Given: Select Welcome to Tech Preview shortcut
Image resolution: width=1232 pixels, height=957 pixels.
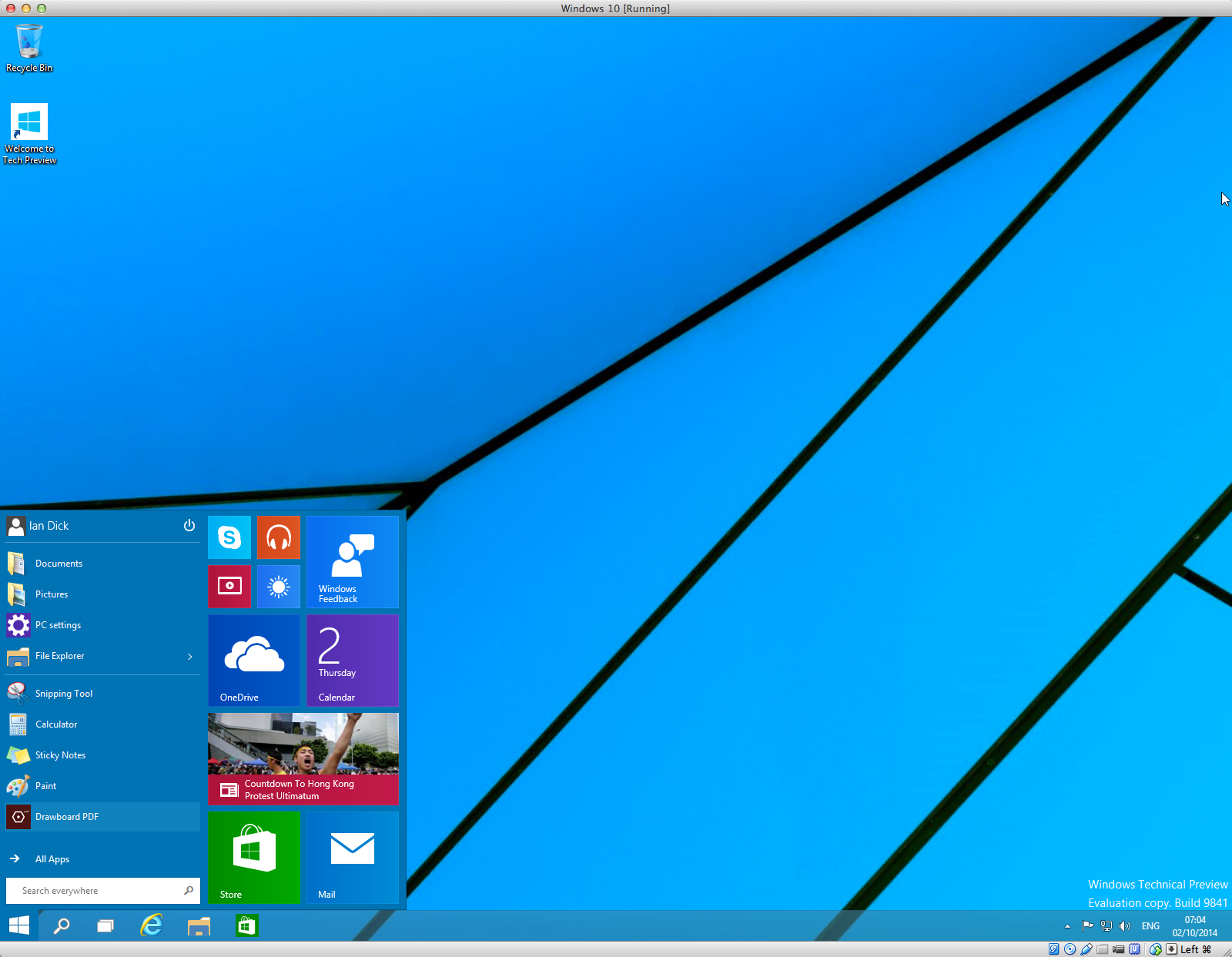Looking at the screenshot, I should (x=29, y=134).
